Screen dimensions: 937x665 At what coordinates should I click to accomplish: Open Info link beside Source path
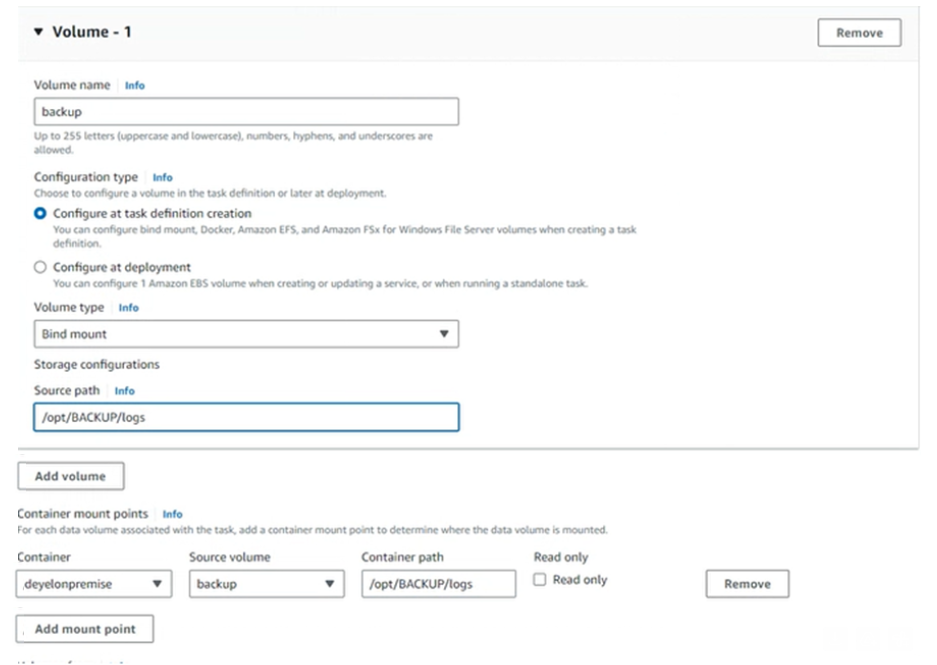coord(124,391)
